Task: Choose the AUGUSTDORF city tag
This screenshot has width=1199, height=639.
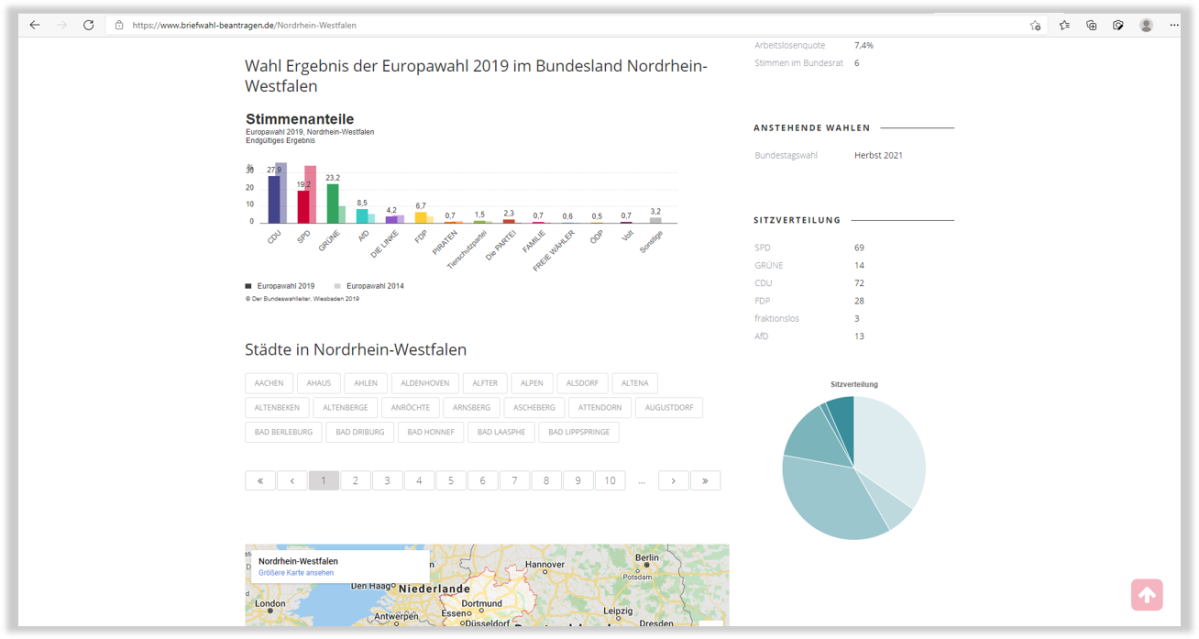Action: 669,407
